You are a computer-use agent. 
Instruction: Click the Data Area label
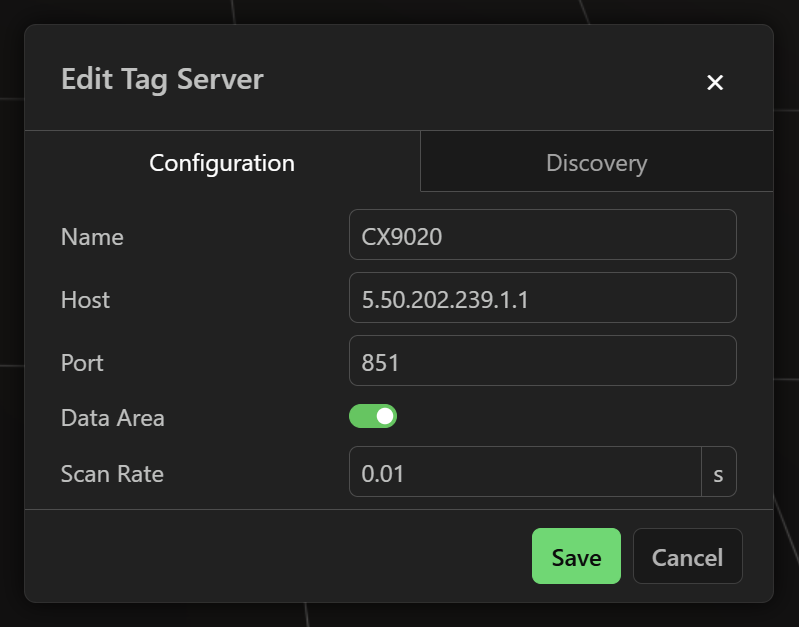click(x=112, y=418)
